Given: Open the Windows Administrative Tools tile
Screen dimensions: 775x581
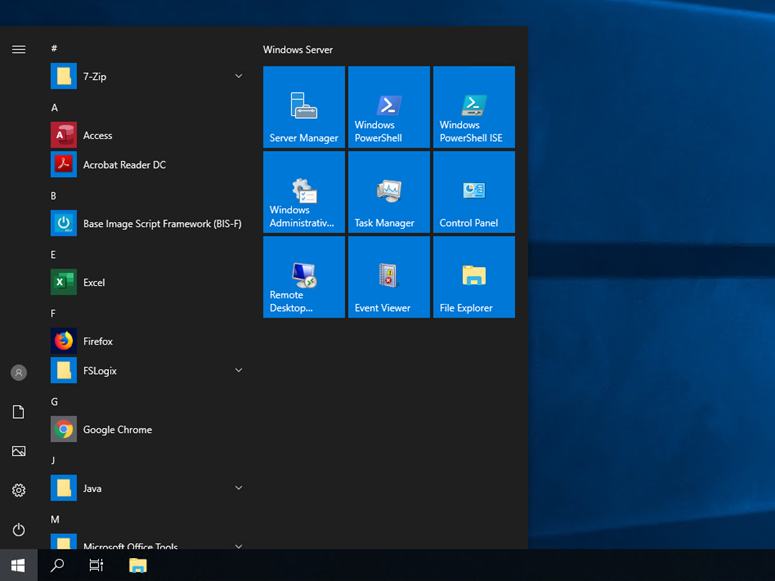Looking at the screenshot, I should tap(304, 192).
